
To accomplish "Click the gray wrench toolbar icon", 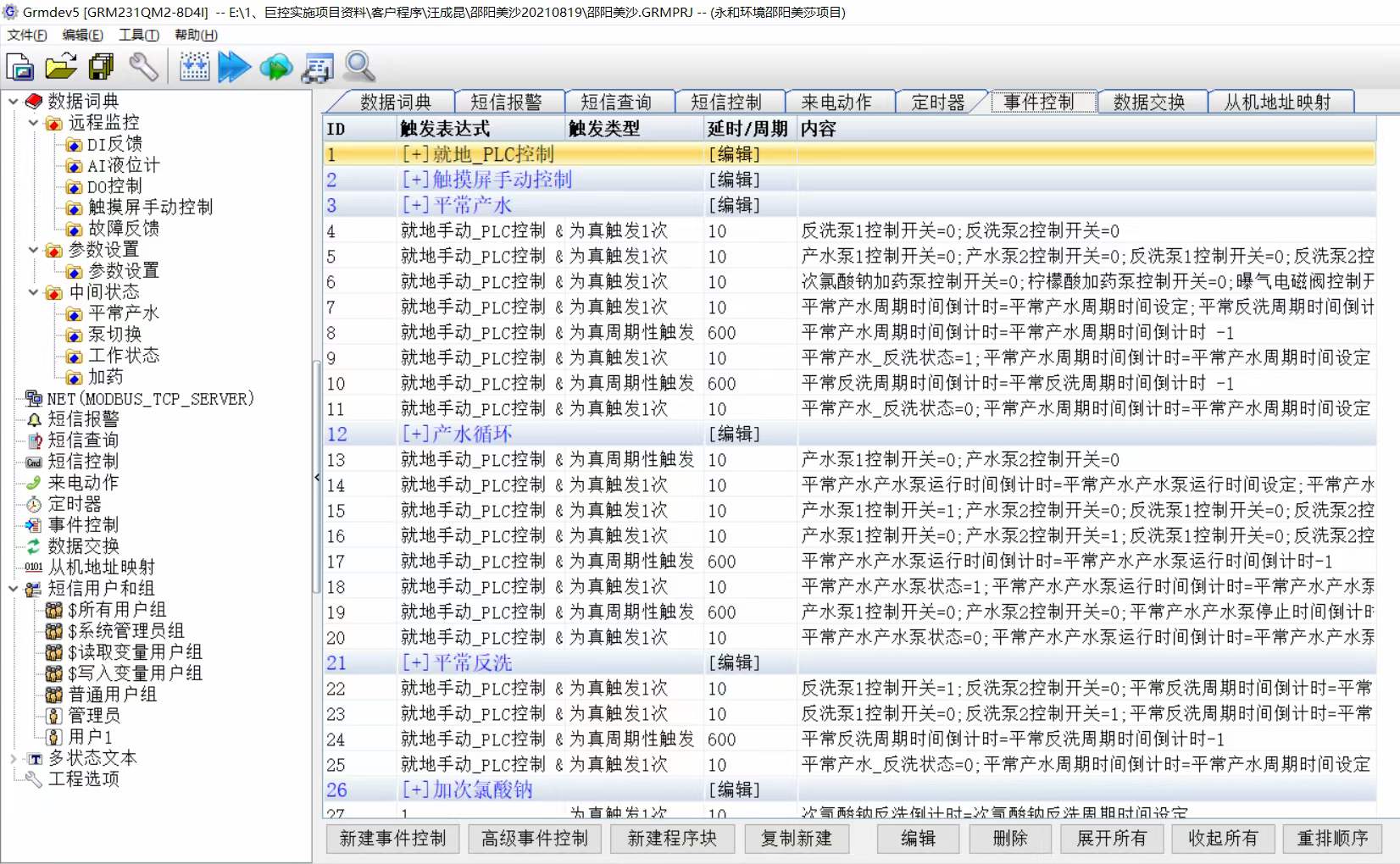I will tap(143, 67).
